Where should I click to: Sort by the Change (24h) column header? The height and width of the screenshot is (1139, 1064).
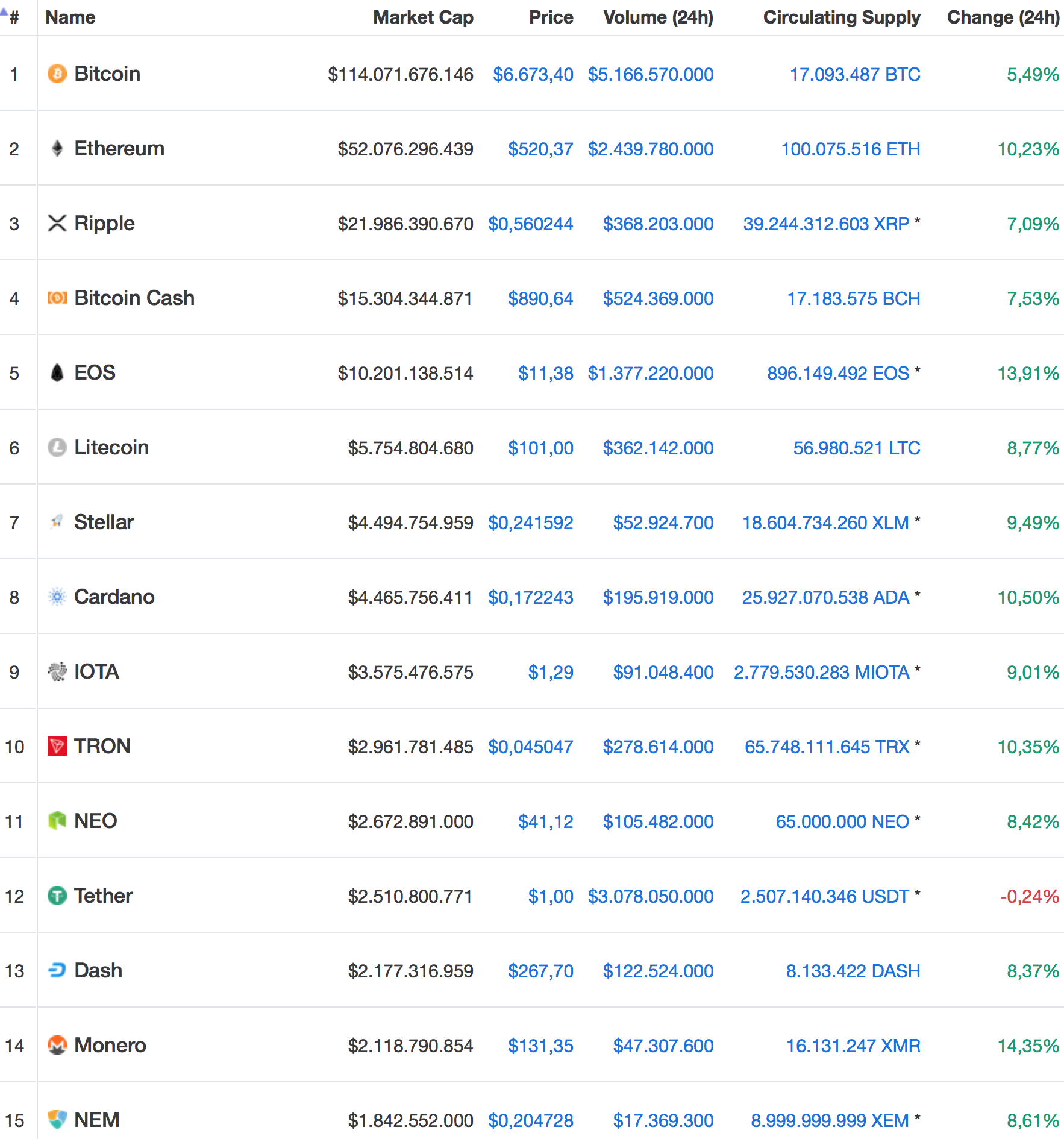pos(1003,17)
